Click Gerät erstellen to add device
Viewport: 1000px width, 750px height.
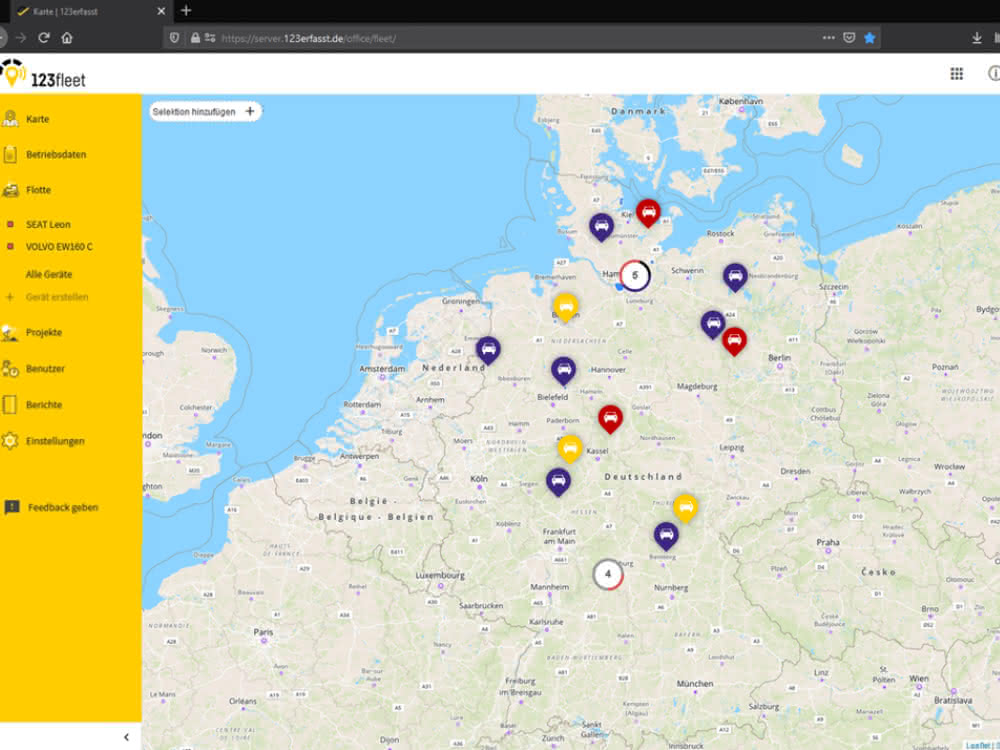click(57, 297)
